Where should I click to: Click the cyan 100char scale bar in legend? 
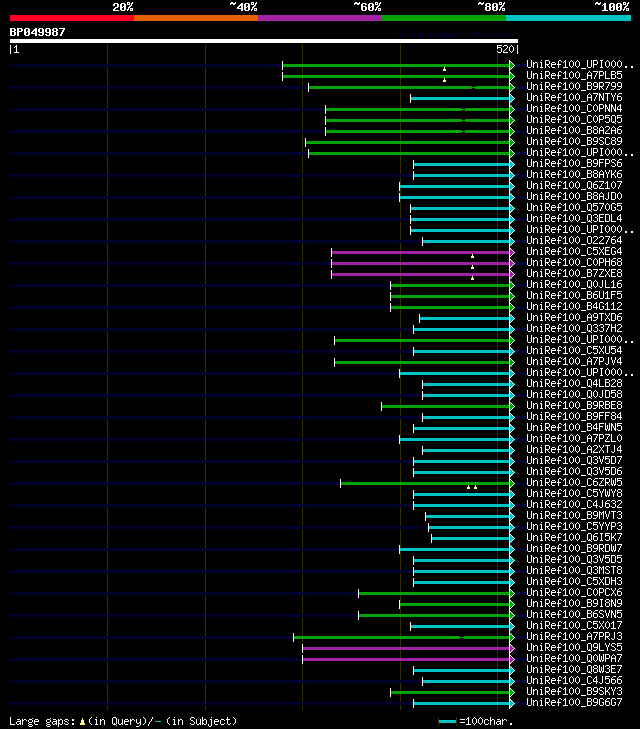coord(447,722)
